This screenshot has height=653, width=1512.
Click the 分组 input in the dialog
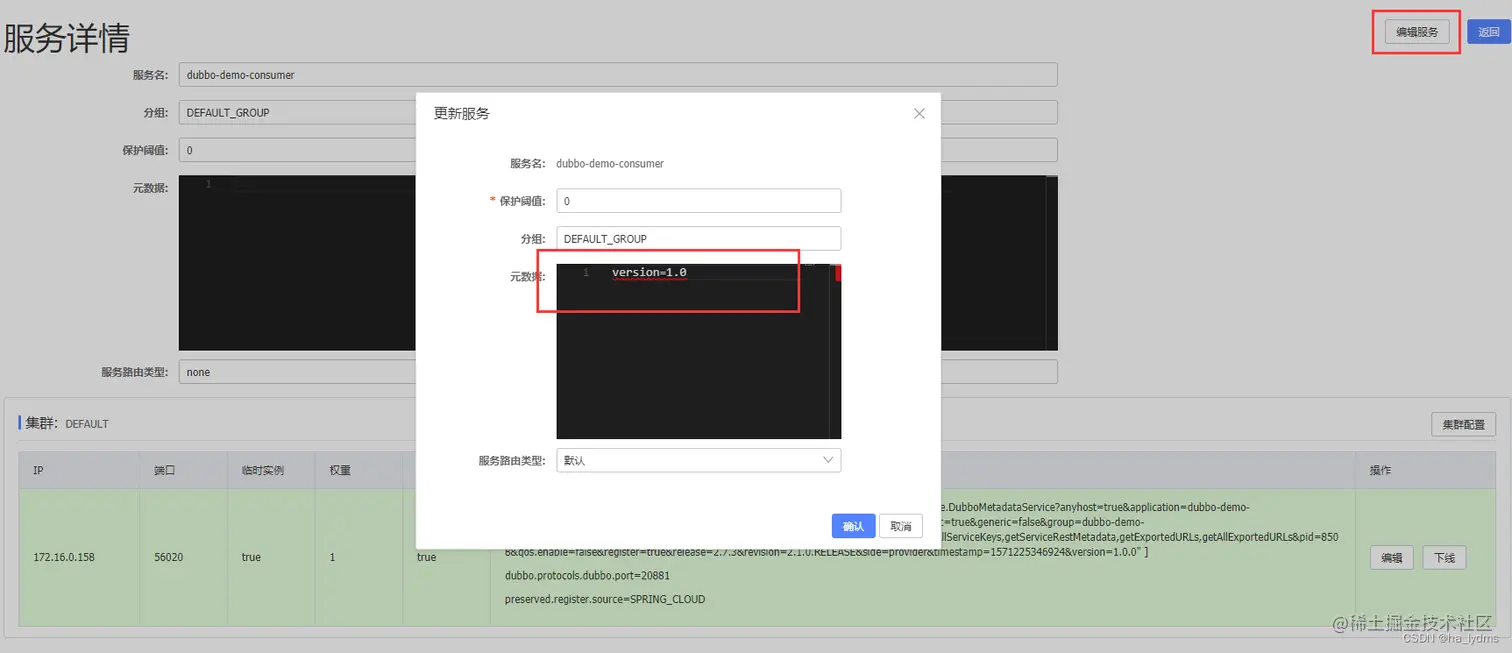pyautogui.click(x=698, y=239)
